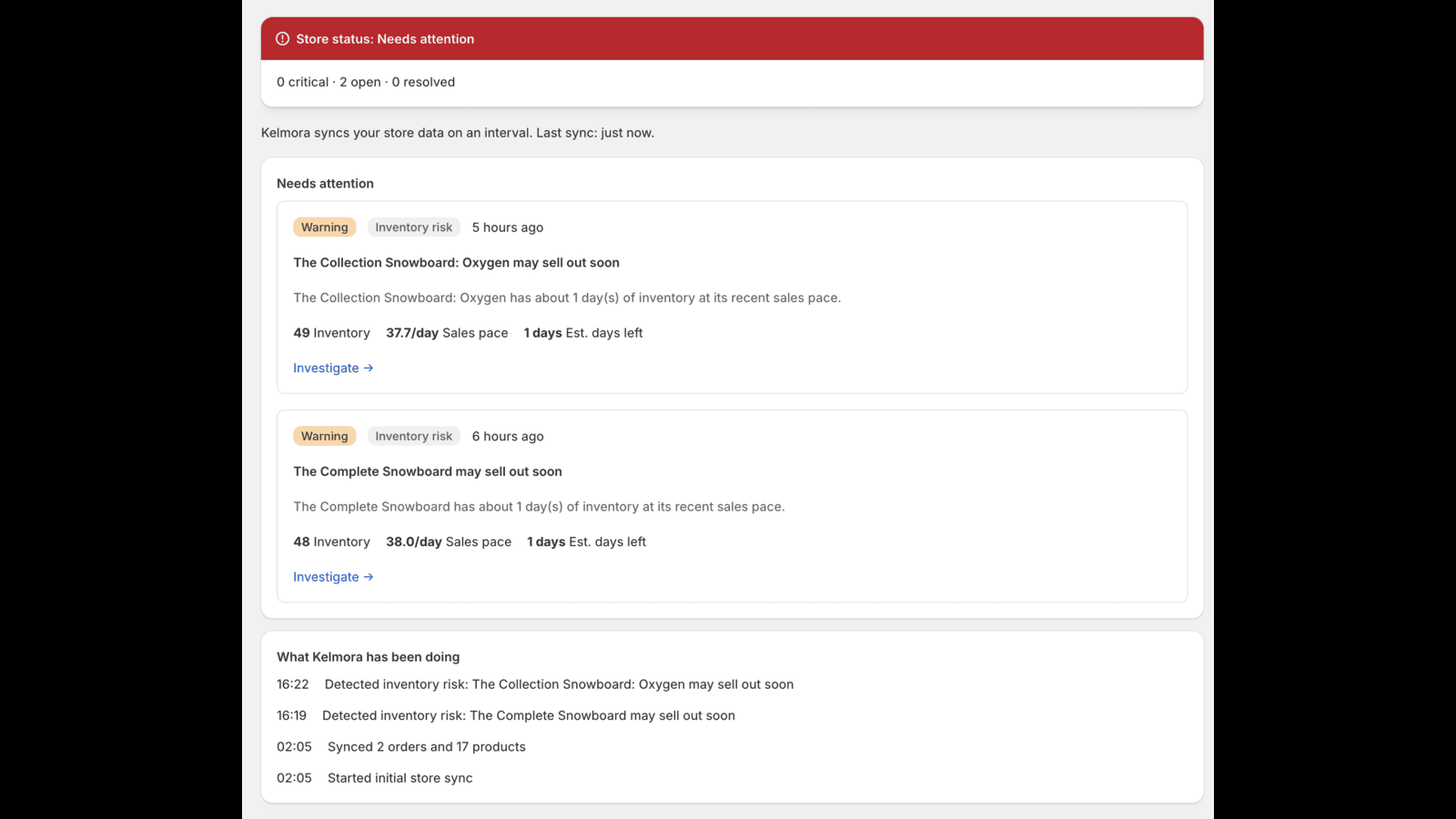
Task: Open Investigate link for Oxygen snowboard alert
Action: (333, 369)
